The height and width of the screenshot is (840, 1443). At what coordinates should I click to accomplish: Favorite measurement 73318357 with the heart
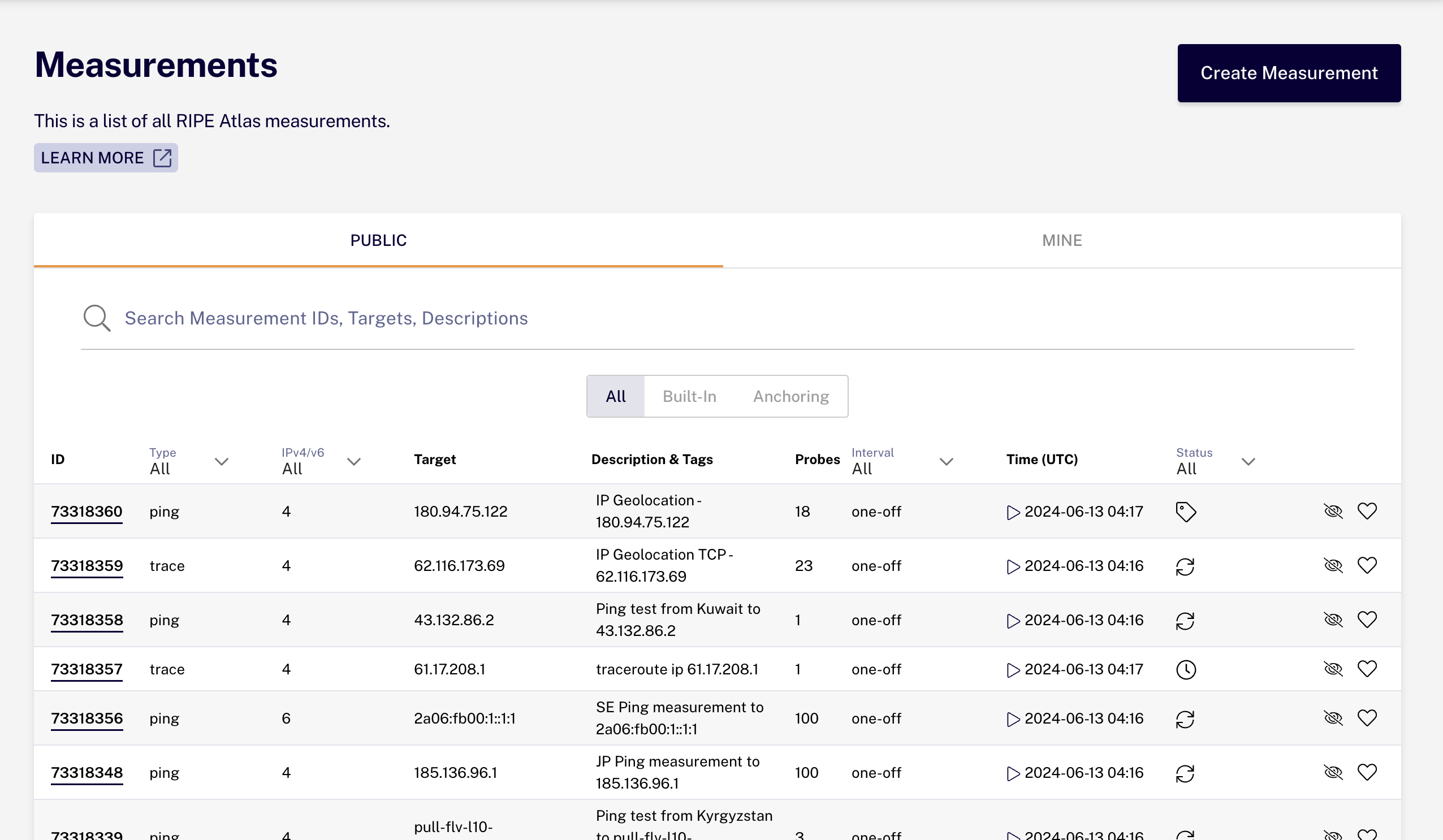(1367, 669)
